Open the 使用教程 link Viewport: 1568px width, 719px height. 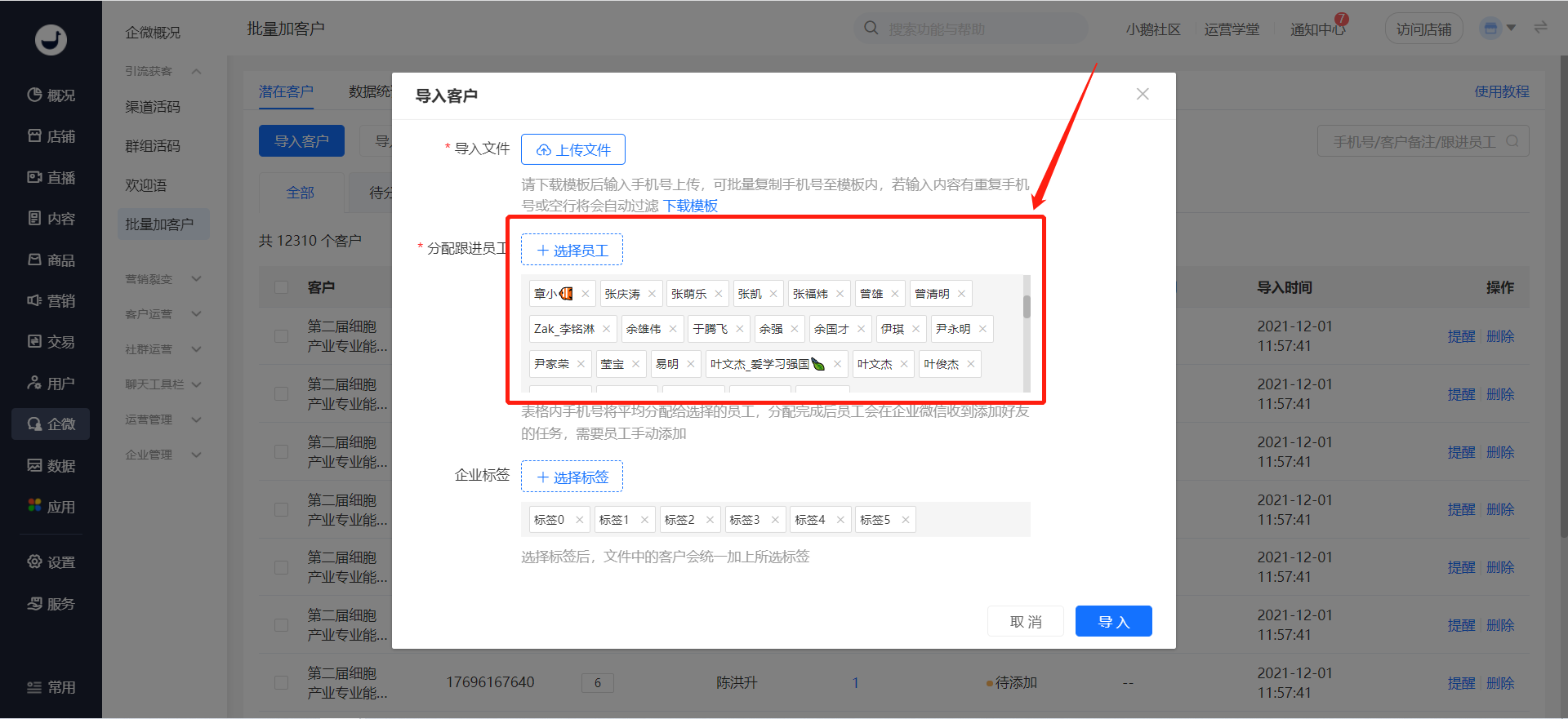1502,91
